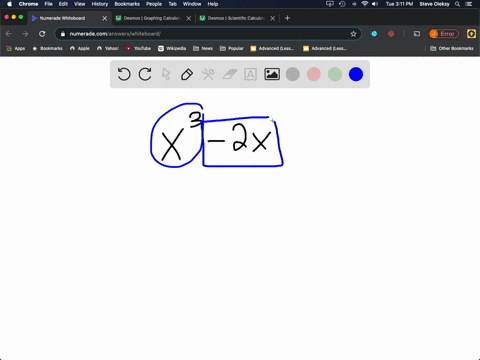Switch to Desmos Graphing Calculator tab

(152, 18)
